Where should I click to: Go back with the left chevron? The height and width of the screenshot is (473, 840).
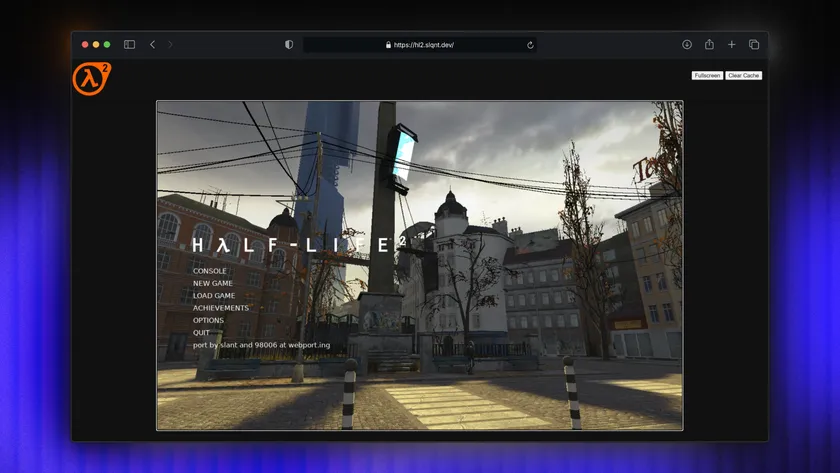coord(153,44)
